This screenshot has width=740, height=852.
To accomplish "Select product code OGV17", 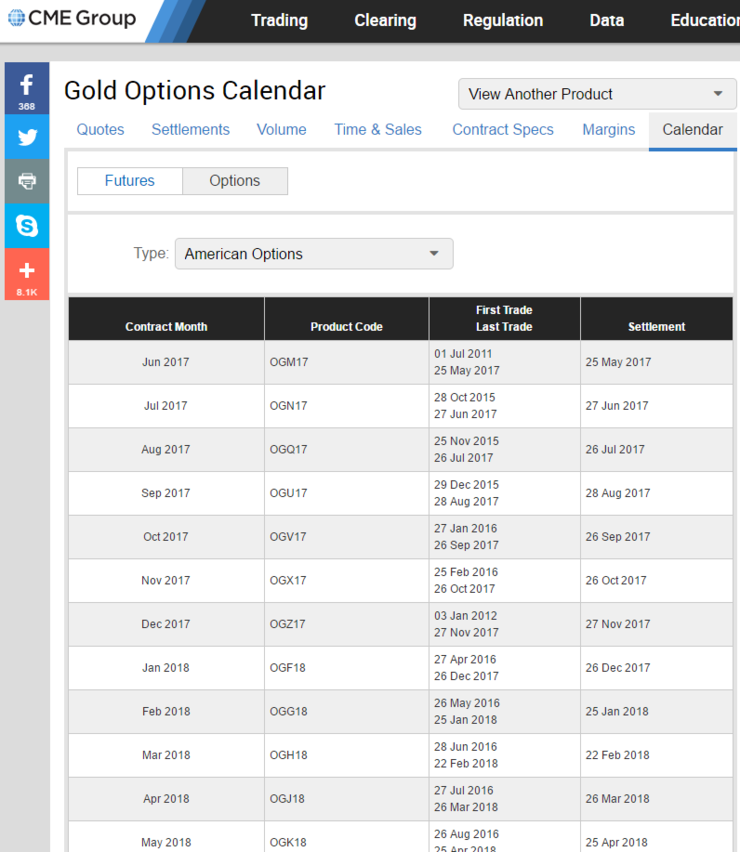I will tap(288, 537).
